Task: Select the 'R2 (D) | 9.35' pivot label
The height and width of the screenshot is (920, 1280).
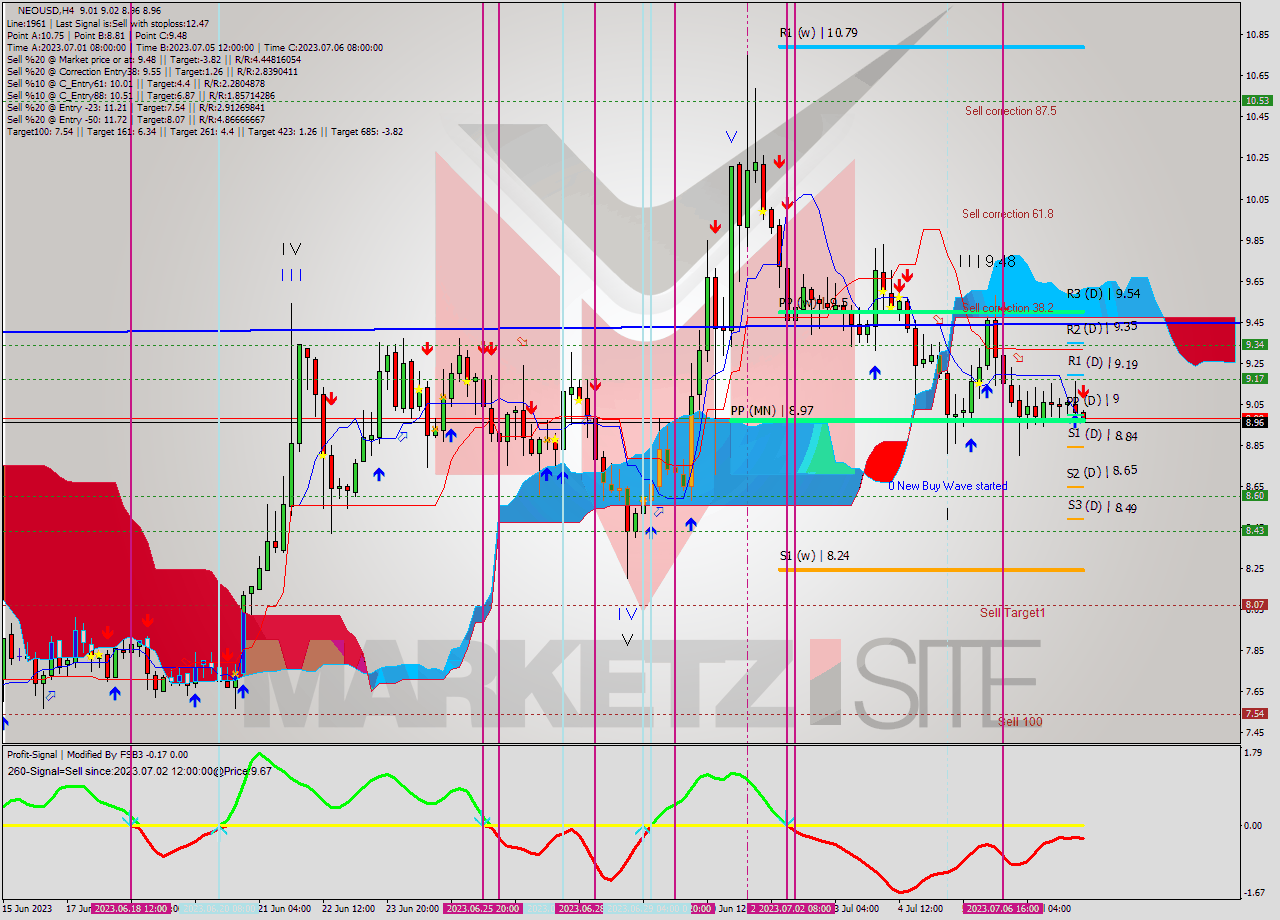Action: [x=1101, y=328]
